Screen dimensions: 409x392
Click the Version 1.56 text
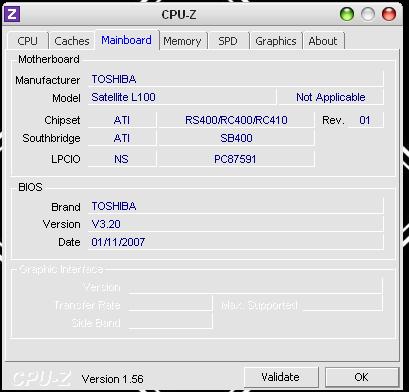pos(113,379)
